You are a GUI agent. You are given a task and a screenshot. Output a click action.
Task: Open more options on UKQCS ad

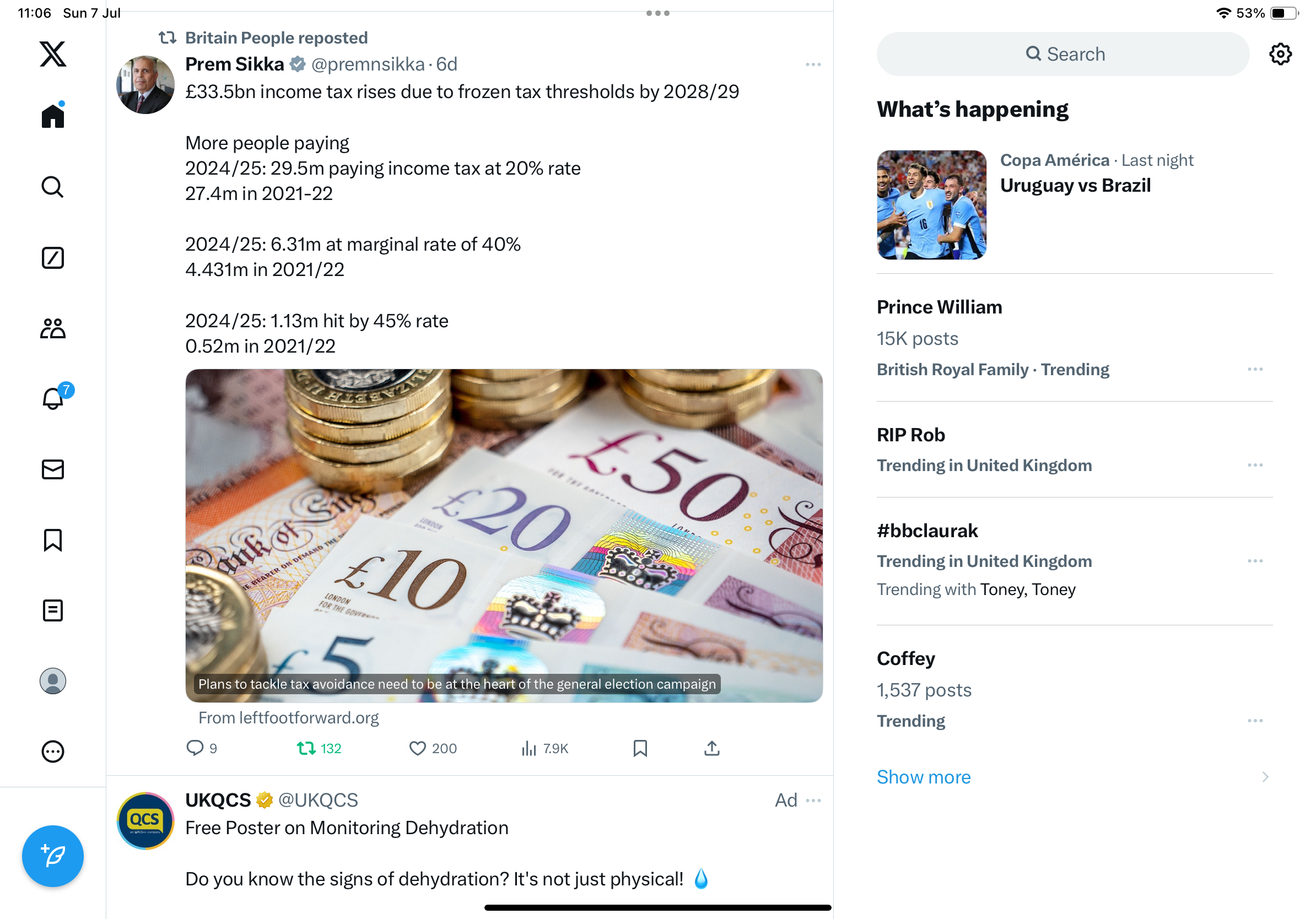coord(813,801)
